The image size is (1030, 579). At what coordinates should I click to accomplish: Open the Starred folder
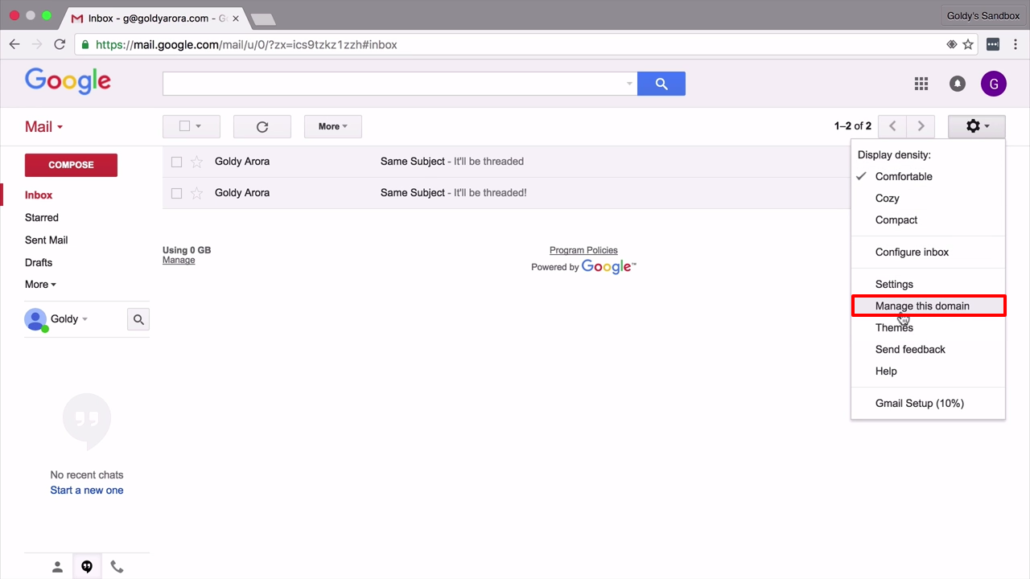(x=41, y=218)
